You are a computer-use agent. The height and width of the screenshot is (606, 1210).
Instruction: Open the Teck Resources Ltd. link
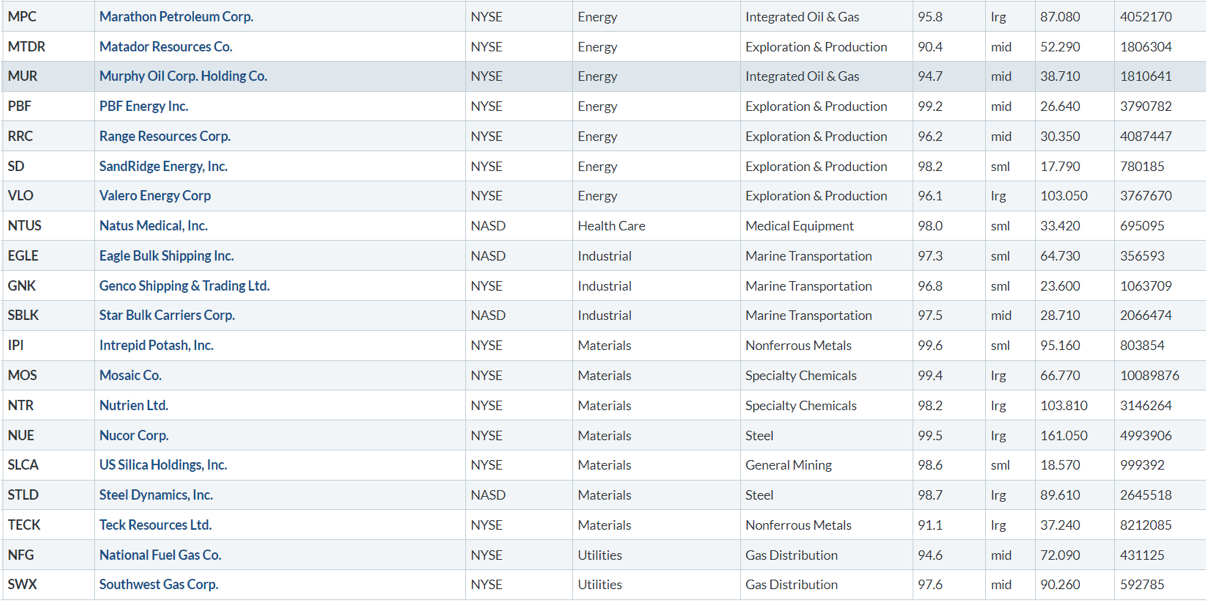155,525
